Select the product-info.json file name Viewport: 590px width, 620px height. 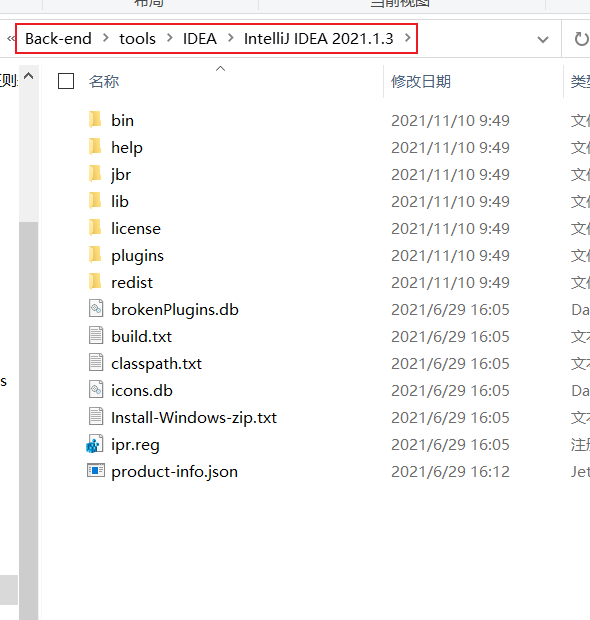174,472
